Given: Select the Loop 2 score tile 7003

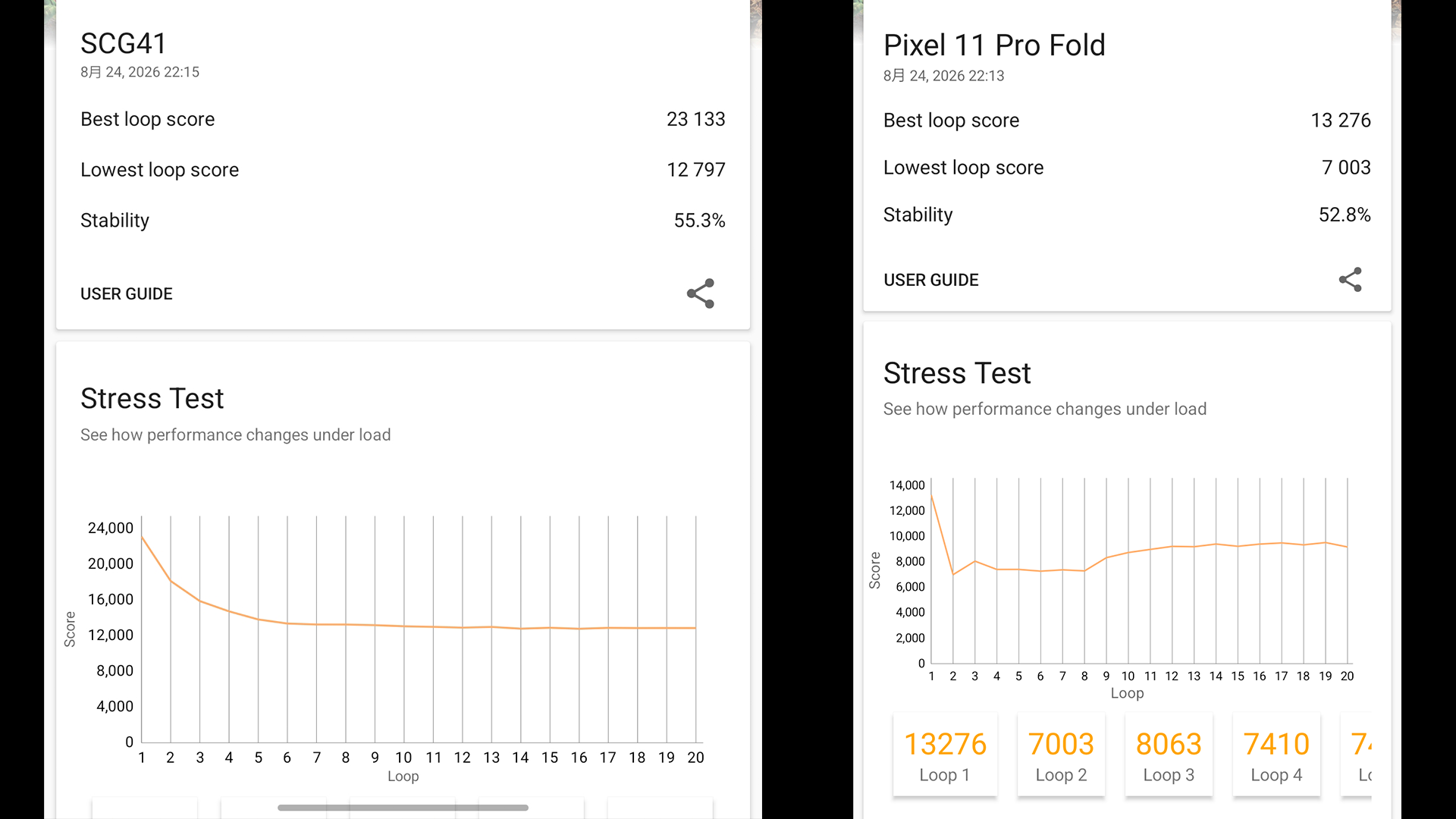Looking at the screenshot, I should (x=1061, y=755).
